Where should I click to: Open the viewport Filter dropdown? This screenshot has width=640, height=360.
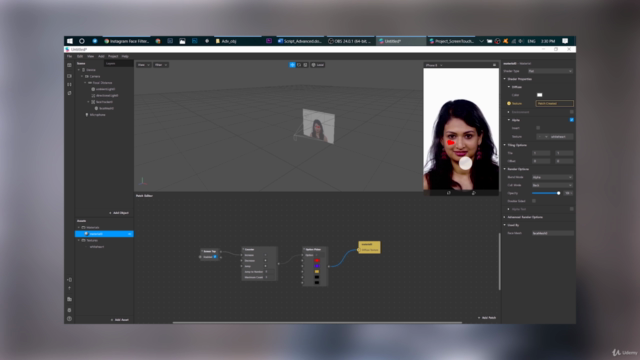click(161, 65)
